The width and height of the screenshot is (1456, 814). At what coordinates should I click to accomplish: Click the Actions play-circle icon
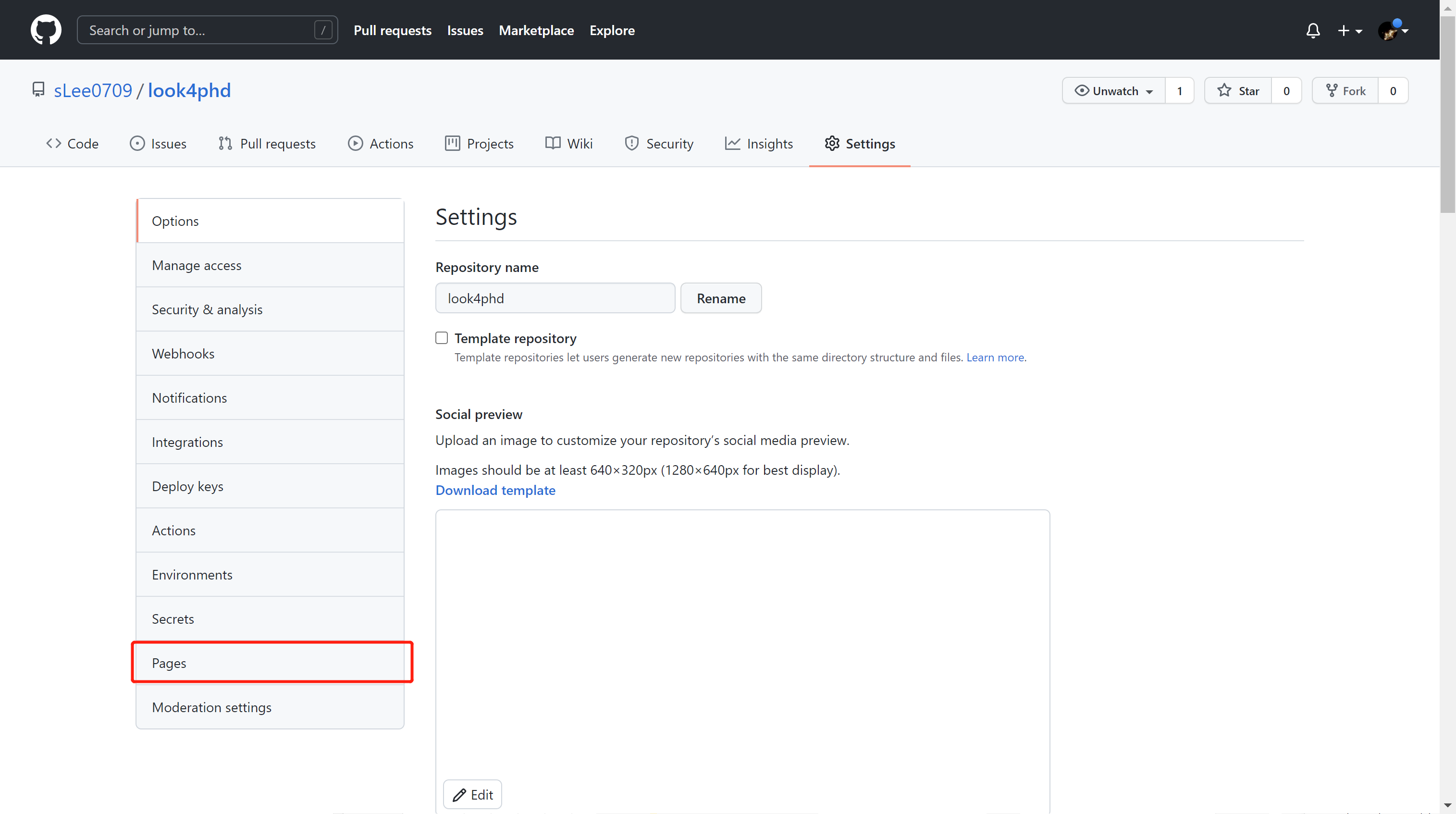[x=356, y=144]
